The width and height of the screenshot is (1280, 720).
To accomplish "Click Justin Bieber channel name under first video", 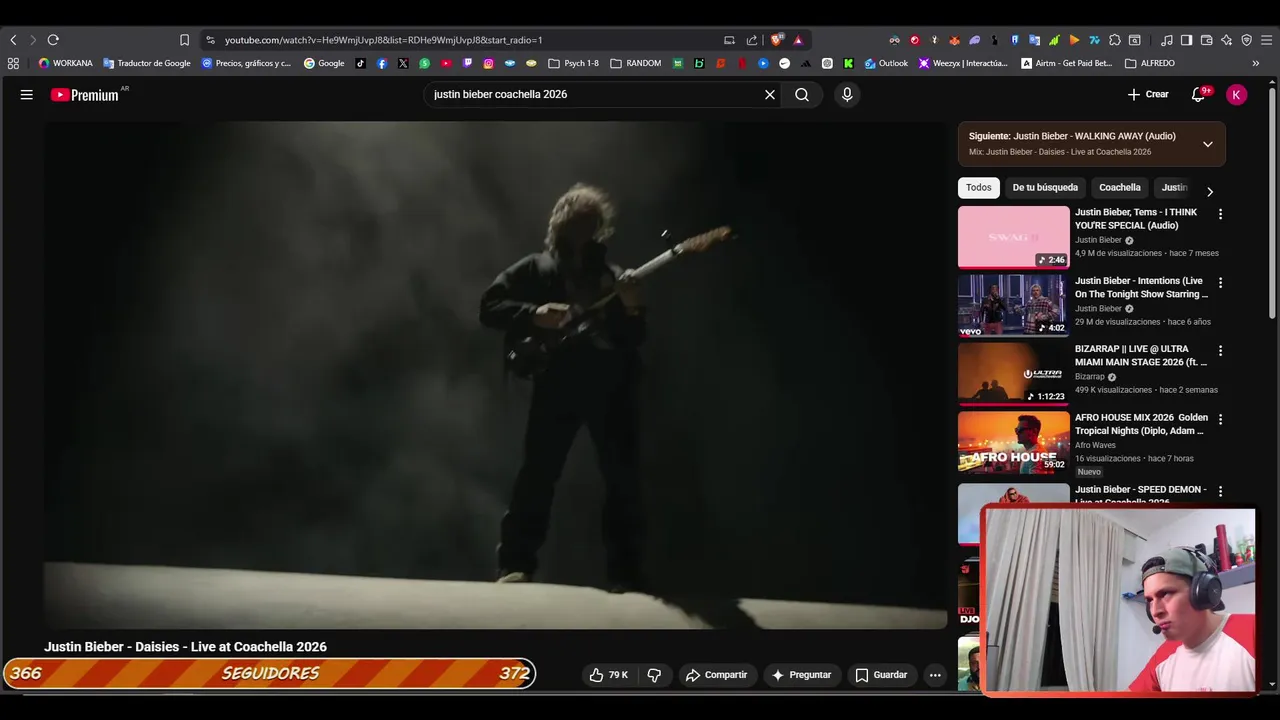I will coord(1098,240).
